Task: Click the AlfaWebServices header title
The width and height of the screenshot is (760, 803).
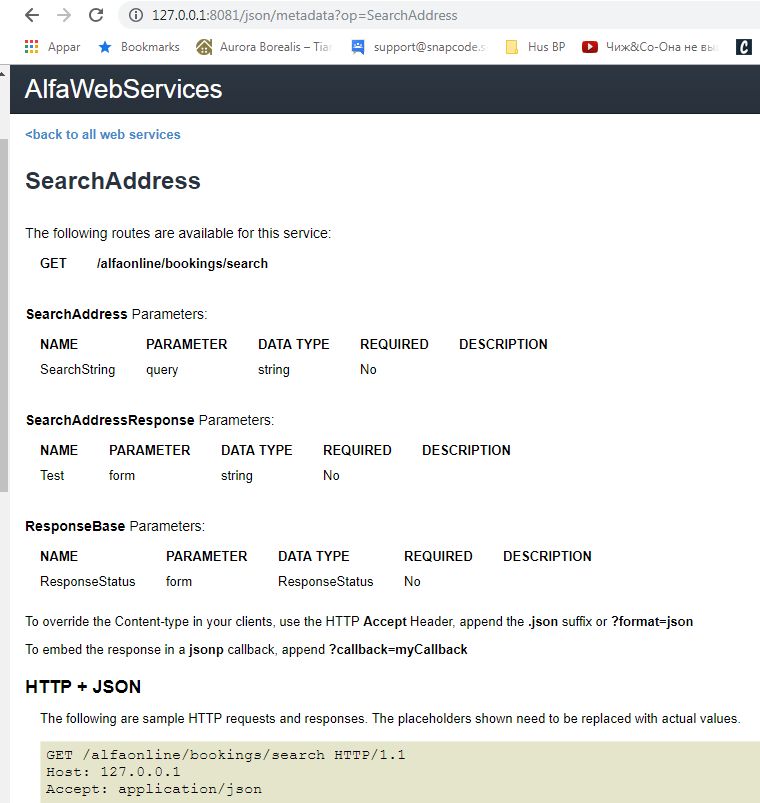Action: [123, 89]
